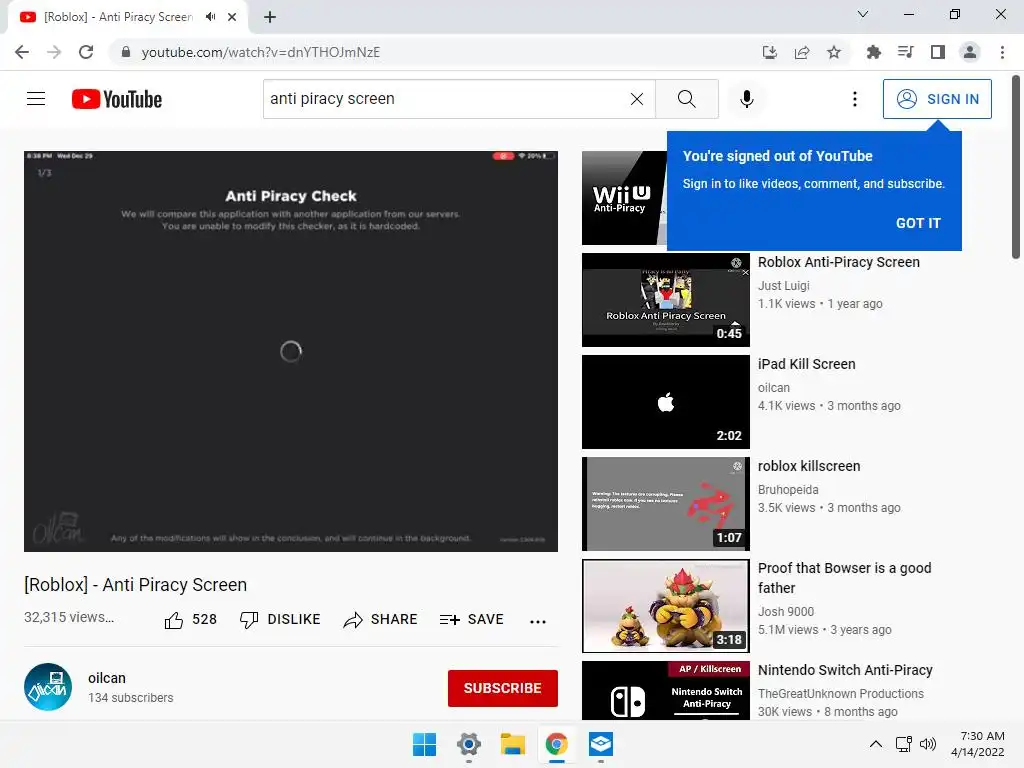Open Settings from the taskbar

pyautogui.click(x=468, y=744)
